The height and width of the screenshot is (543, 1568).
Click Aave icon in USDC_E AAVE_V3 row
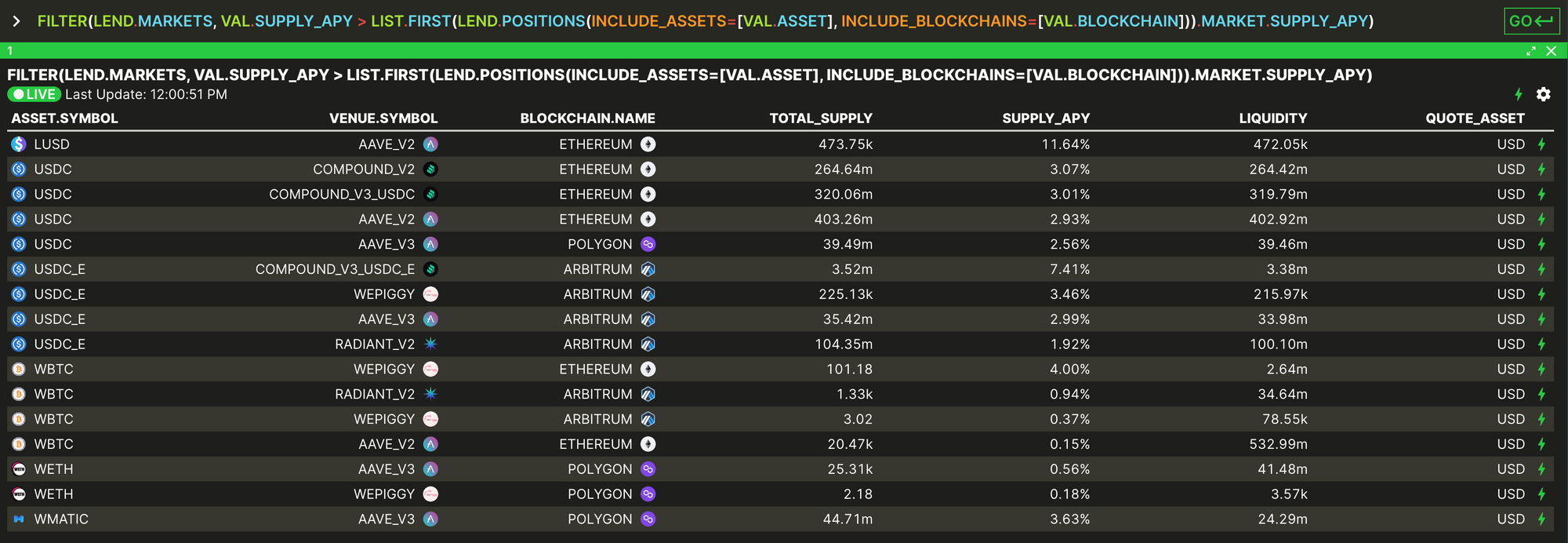point(430,319)
